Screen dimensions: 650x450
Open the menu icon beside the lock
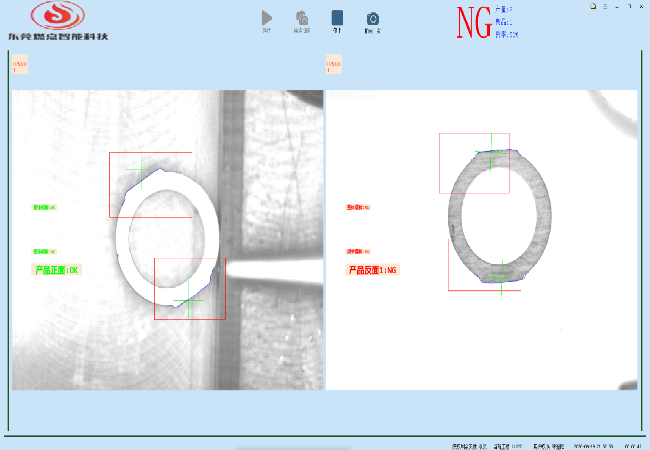tap(603, 6)
